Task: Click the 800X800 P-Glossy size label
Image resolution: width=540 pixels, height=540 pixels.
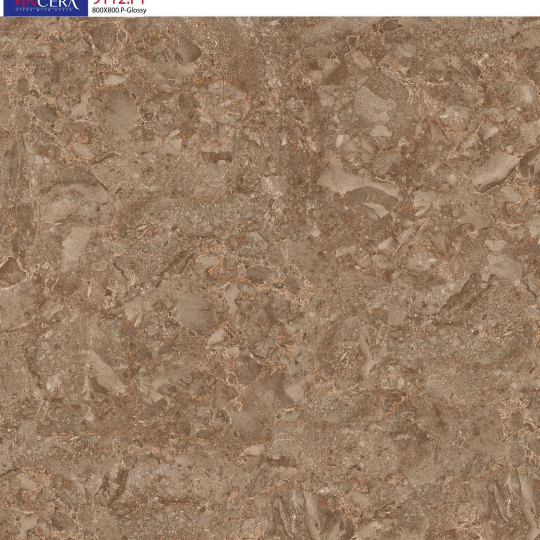Action: (119, 10)
